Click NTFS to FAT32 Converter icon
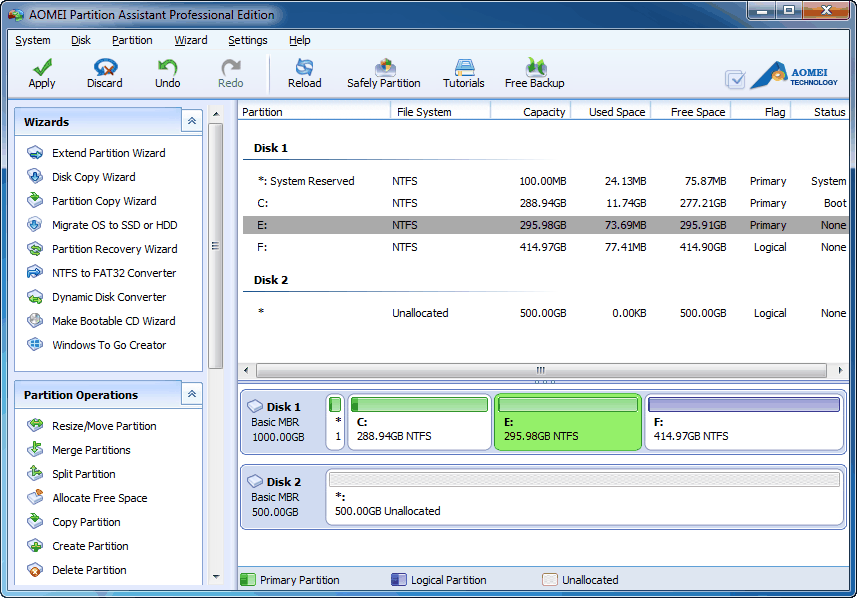The image size is (857, 598). [x=35, y=273]
